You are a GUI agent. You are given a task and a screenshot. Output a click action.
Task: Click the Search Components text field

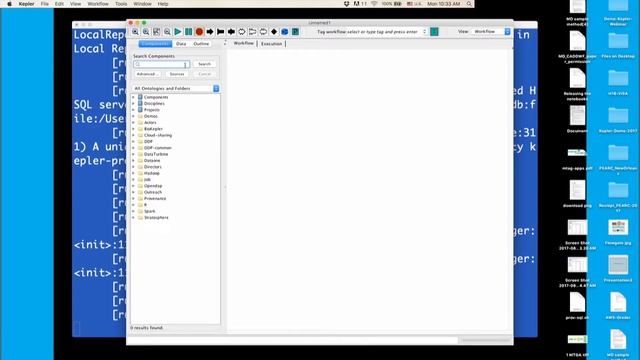[x=162, y=64]
